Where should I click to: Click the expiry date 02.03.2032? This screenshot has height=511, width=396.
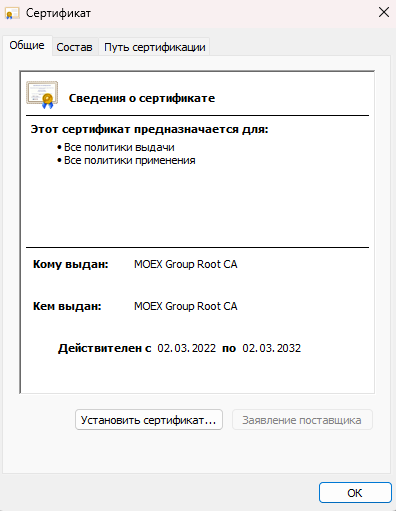point(271,348)
